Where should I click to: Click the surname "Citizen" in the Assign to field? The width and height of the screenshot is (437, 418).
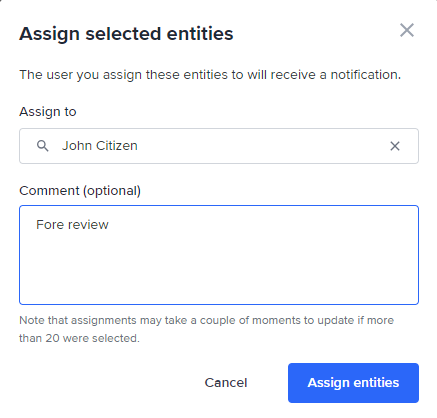click(117, 146)
